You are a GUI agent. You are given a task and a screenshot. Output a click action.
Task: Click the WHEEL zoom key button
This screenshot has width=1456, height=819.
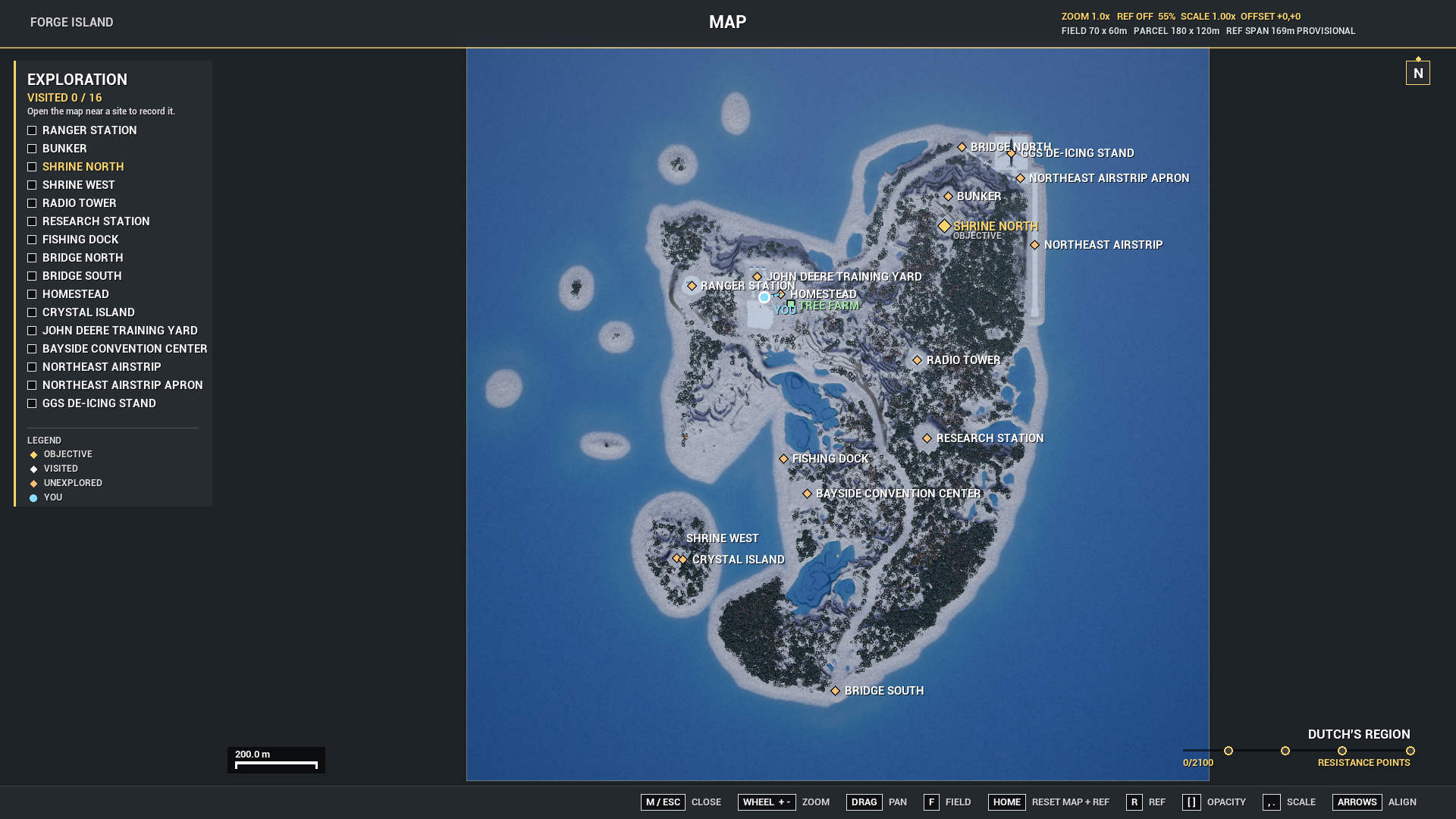pyautogui.click(x=767, y=802)
